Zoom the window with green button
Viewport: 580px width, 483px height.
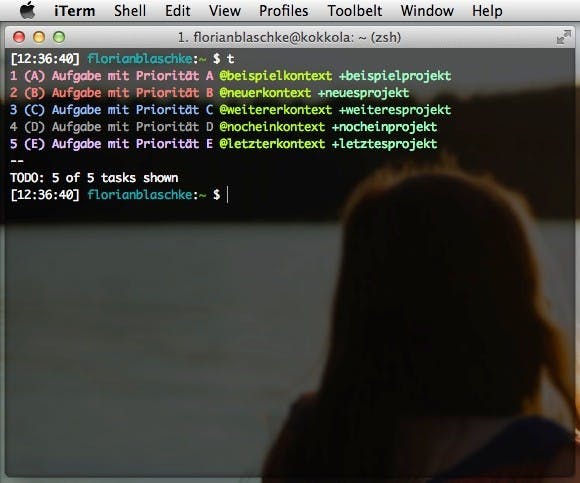[x=59, y=37]
